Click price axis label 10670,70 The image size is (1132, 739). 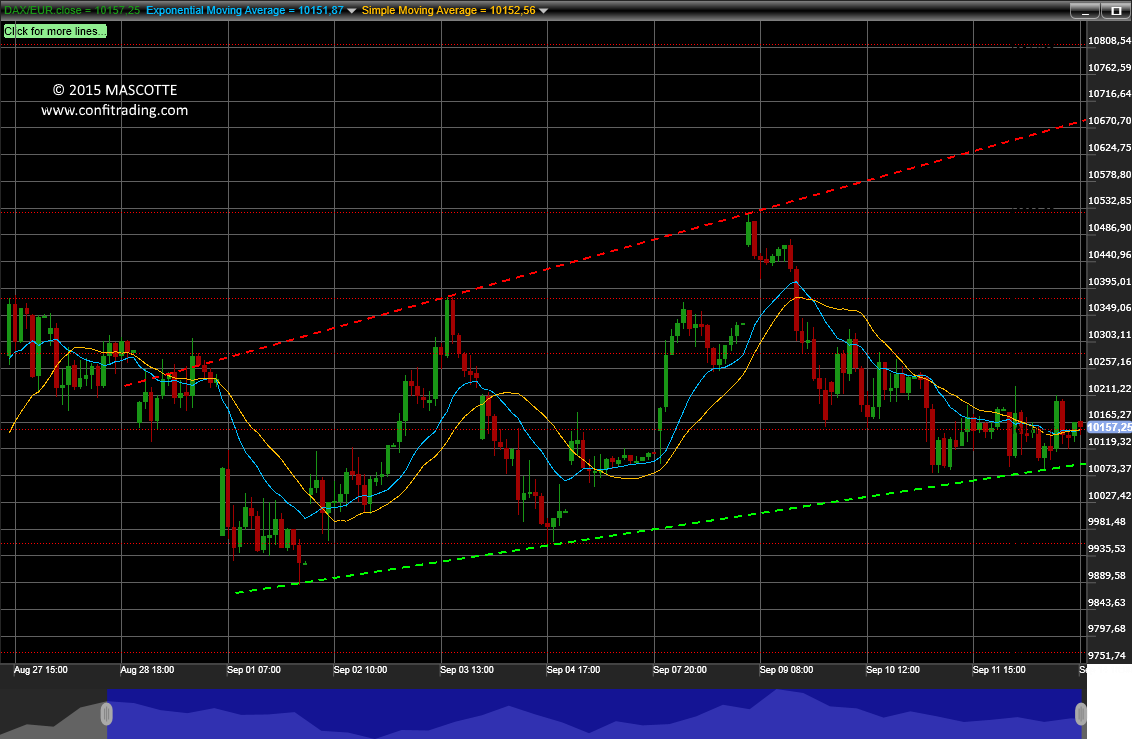(x=1109, y=121)
